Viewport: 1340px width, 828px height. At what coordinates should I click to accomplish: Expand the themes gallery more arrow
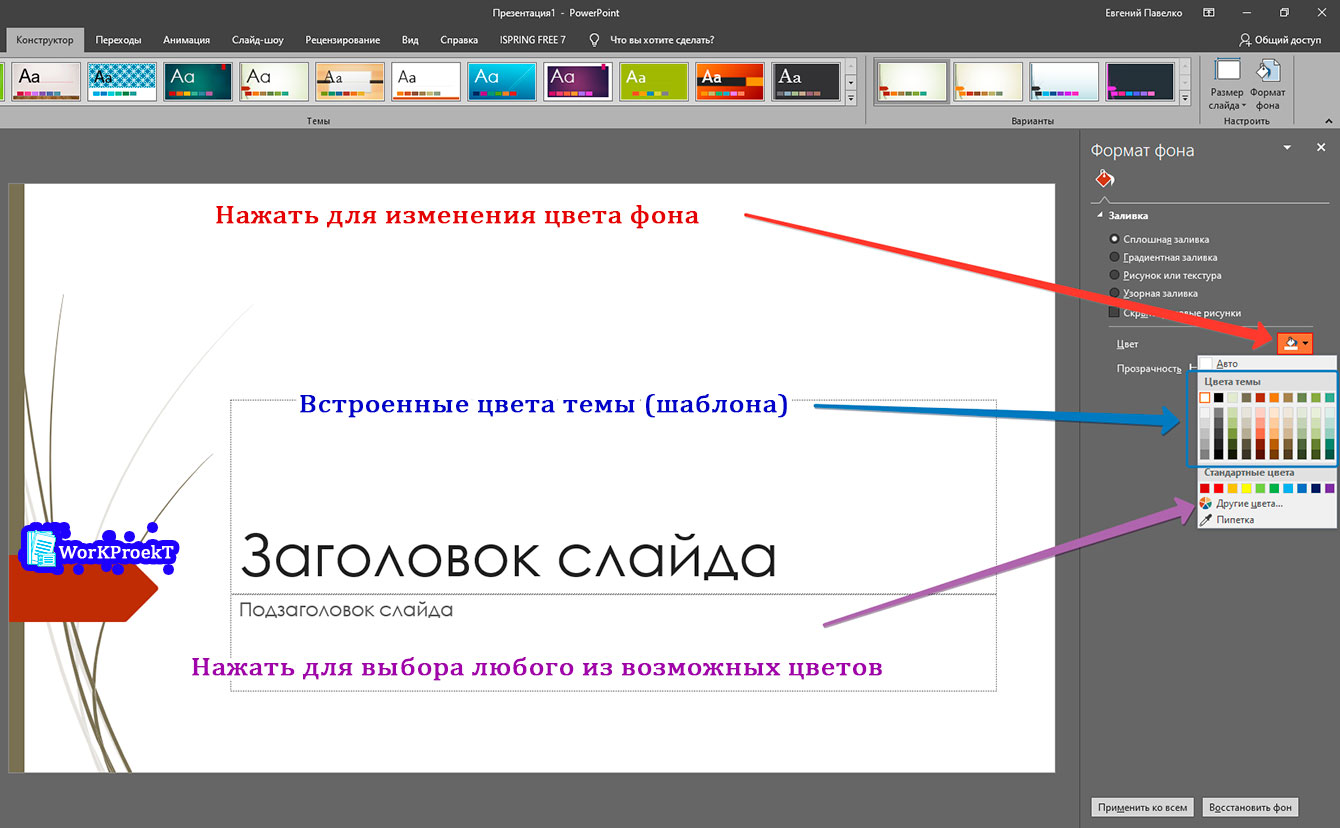coord(851,99)
